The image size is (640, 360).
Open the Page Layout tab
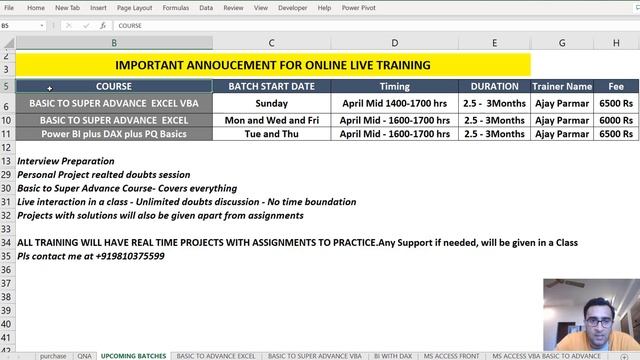(134, 8)
